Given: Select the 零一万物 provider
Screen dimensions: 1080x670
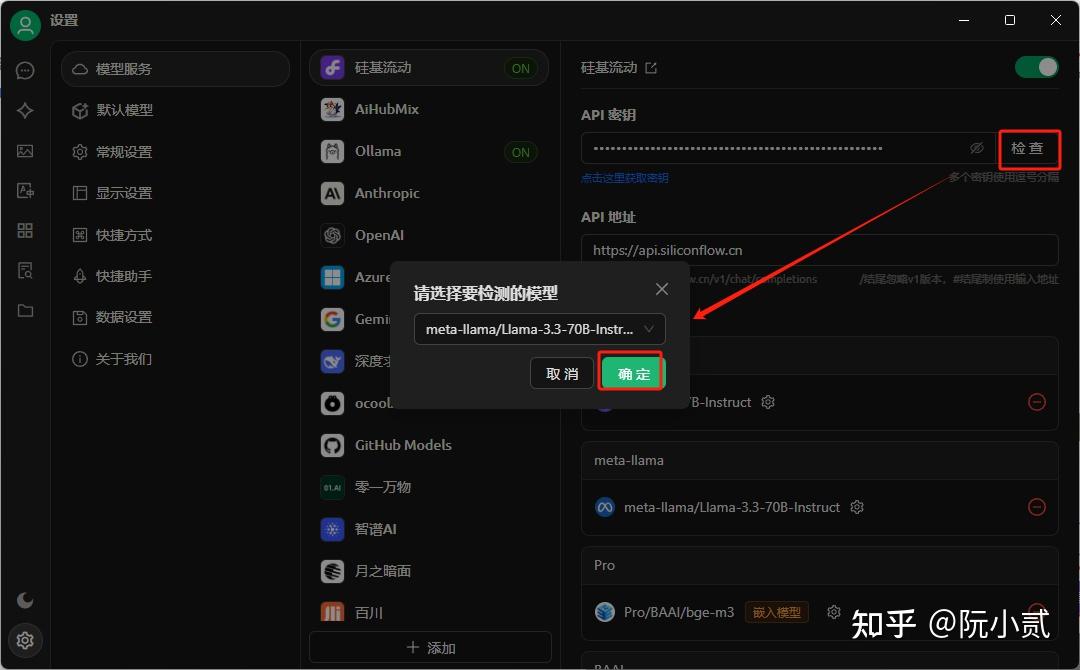Looking at the screenshot, I should click(x=429, y=488).
